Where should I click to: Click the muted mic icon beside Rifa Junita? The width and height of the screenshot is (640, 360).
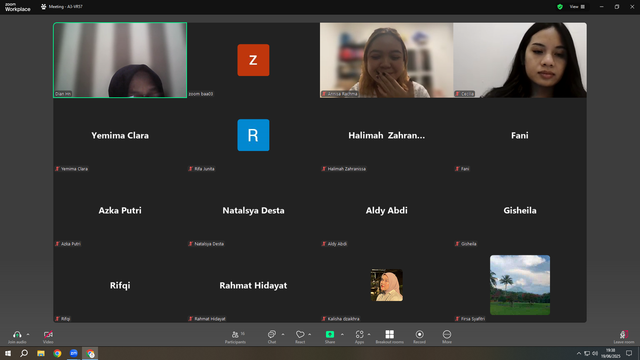click(191, 169)
